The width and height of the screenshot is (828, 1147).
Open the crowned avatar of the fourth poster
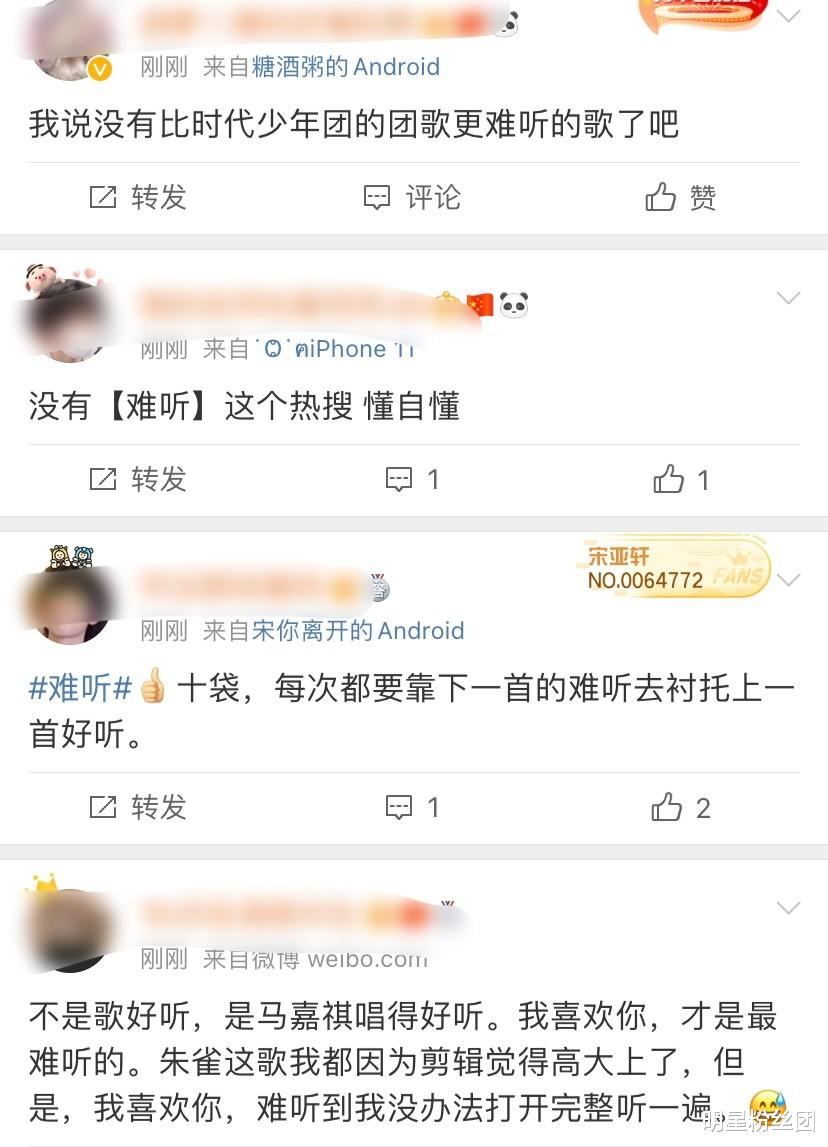(x=67, y=925)
